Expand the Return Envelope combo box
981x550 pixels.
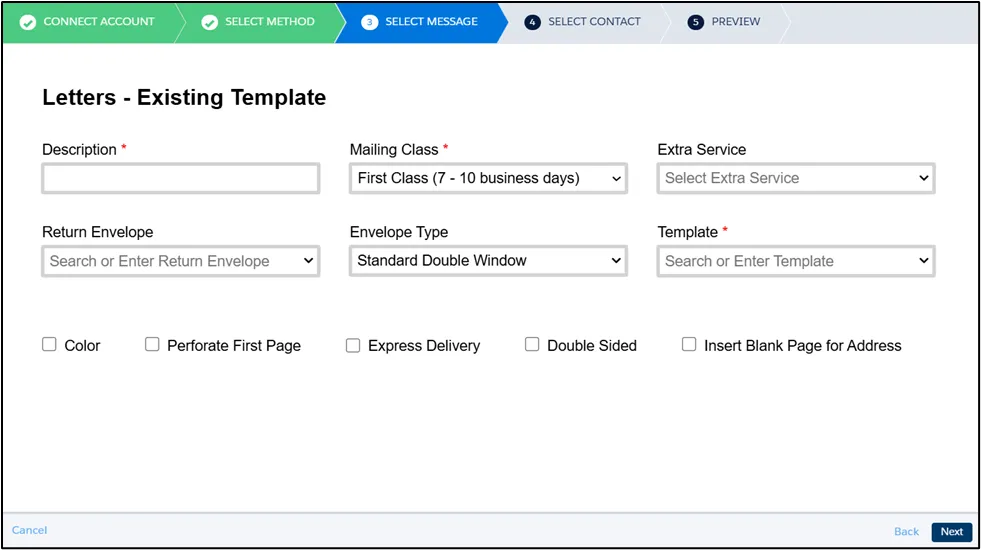tap(181, 261)
